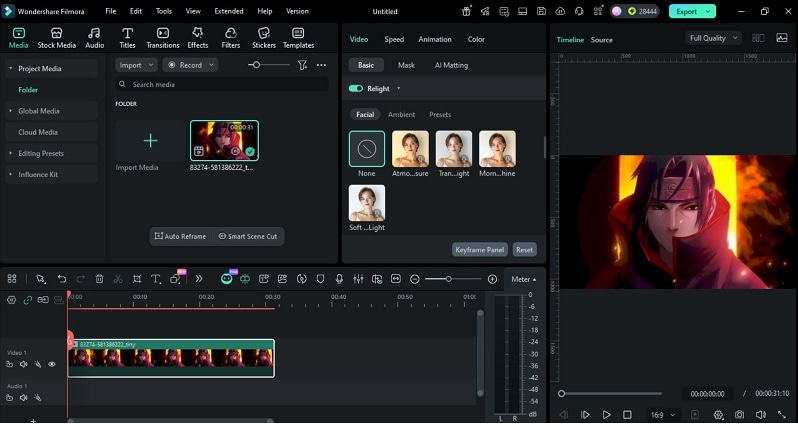Open the Import dropdown
This screenshot has width=798, height=424.
pyautogui.click(x=136, y=65)
